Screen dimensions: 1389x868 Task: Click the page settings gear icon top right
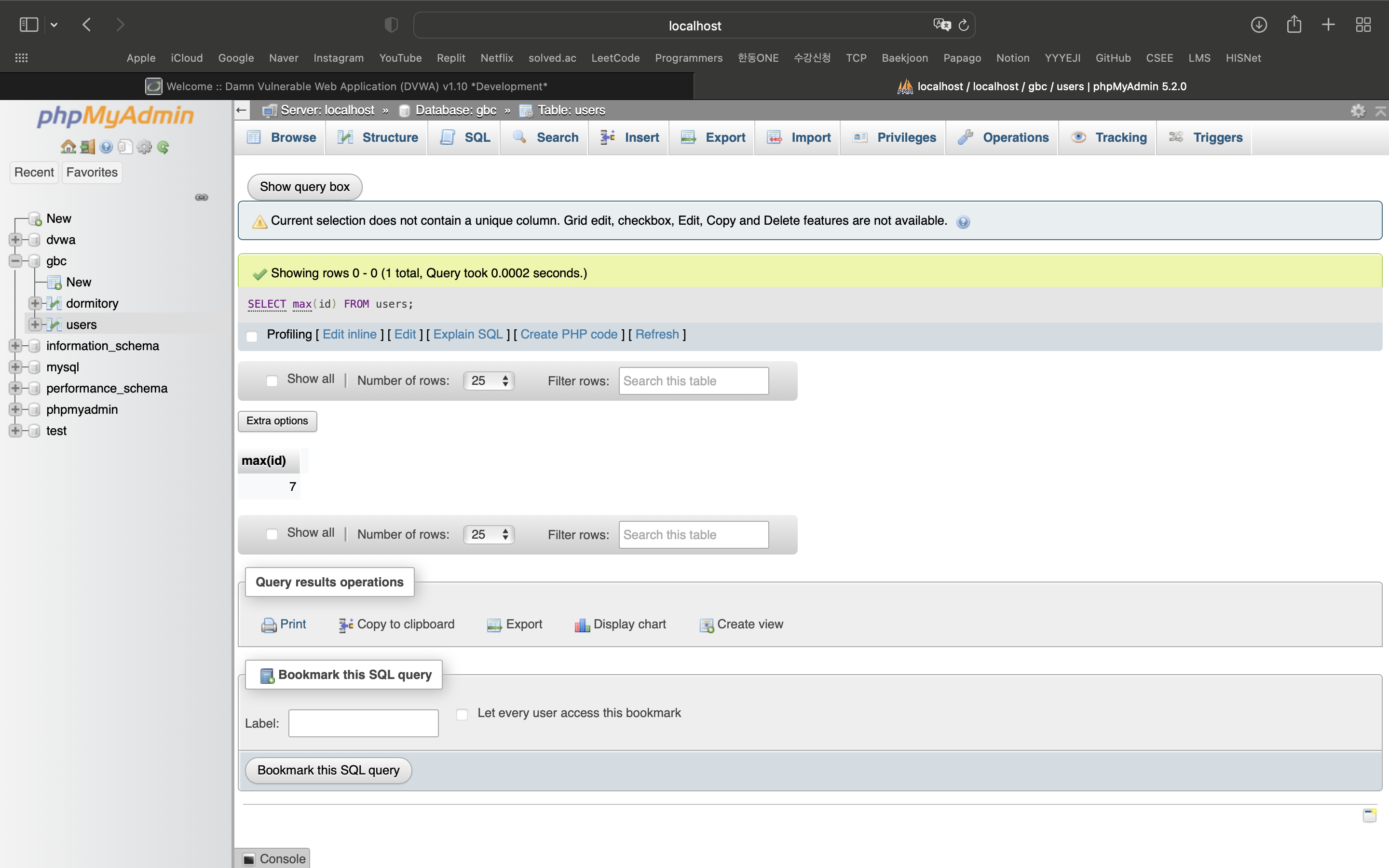tap(1358, 110)
